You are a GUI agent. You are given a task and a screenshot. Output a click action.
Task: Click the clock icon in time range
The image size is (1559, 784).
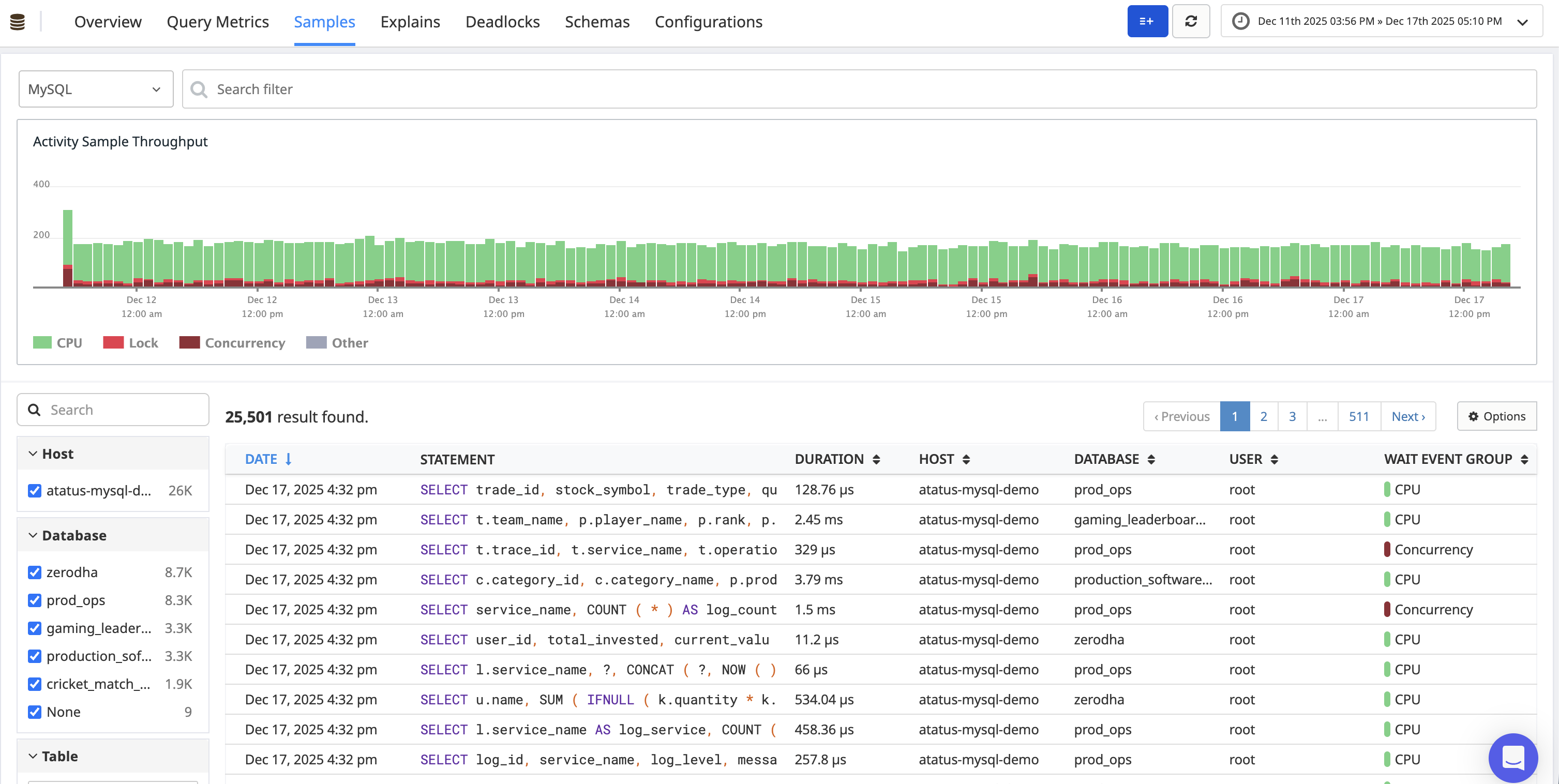1240,22
